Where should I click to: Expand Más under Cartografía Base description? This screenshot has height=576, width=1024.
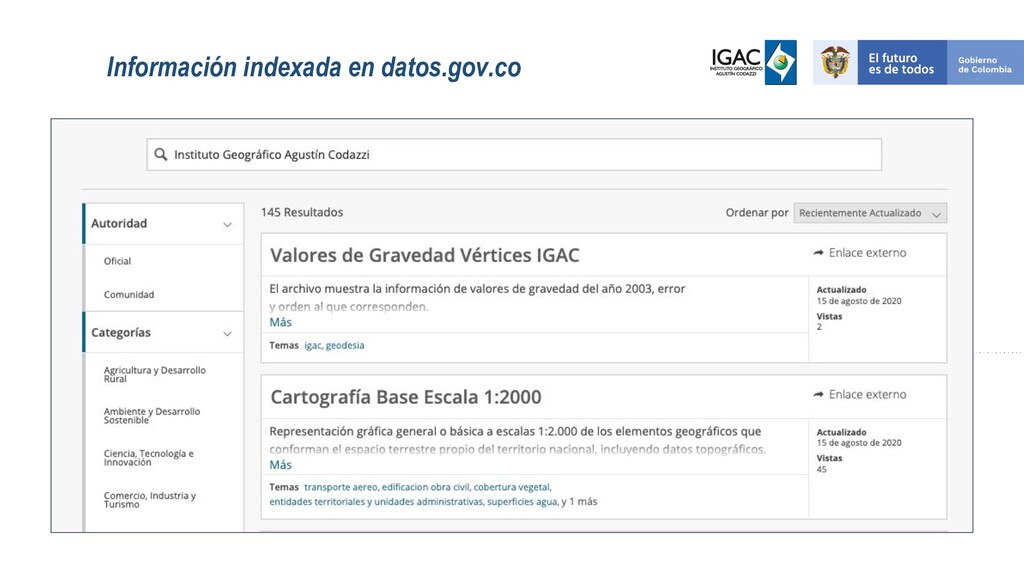pos(280,465)
